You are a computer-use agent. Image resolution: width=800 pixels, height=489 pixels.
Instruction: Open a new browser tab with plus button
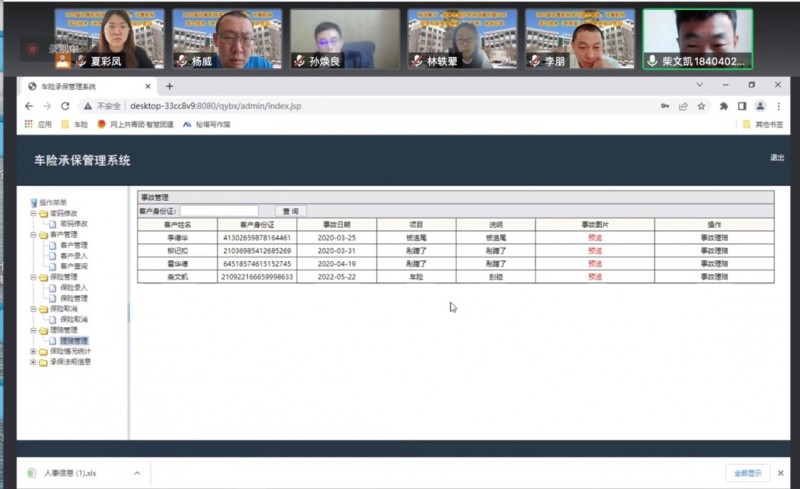(x=170, y=87)
